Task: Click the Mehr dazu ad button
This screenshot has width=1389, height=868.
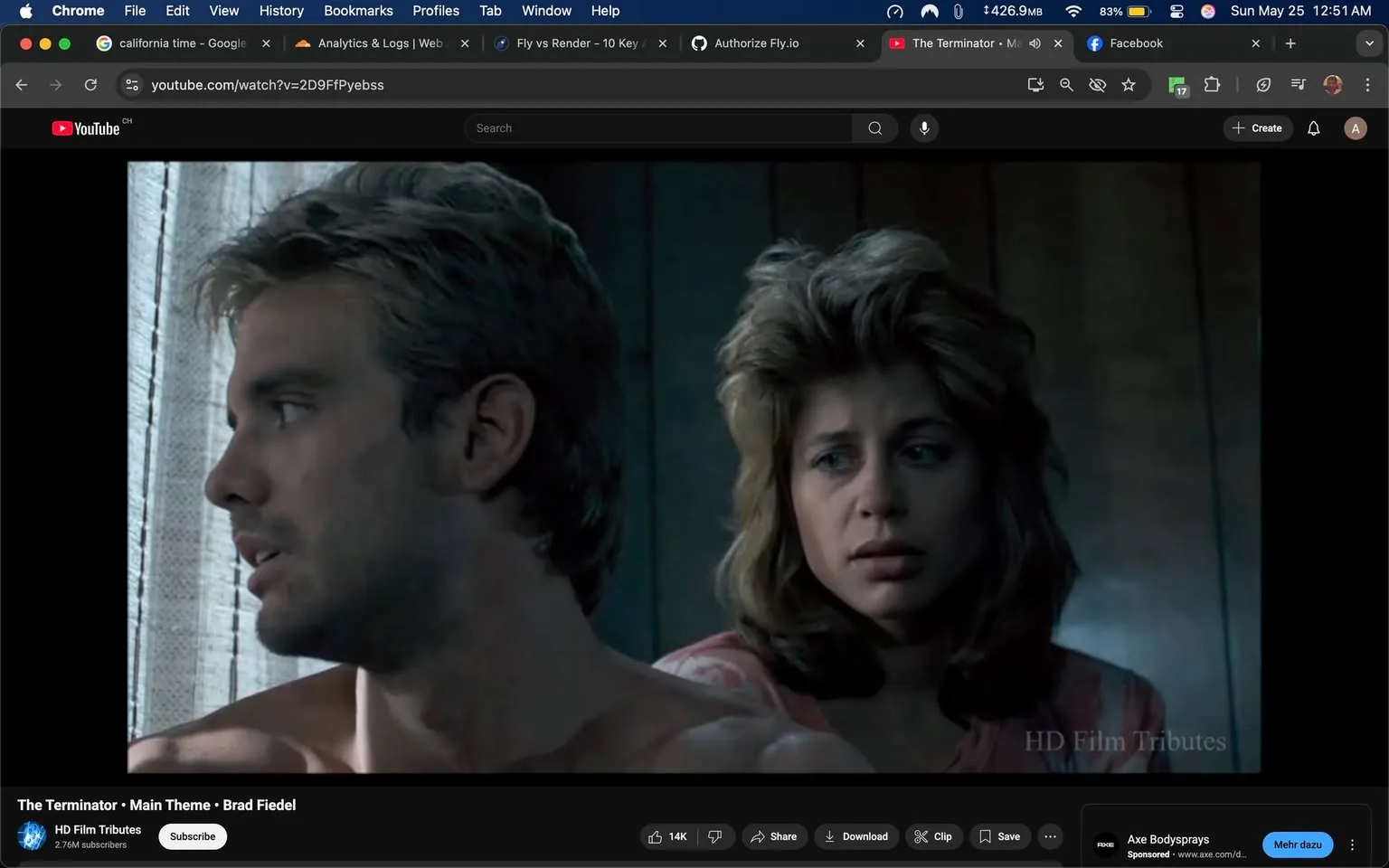Action: [x=1297, y=844]
